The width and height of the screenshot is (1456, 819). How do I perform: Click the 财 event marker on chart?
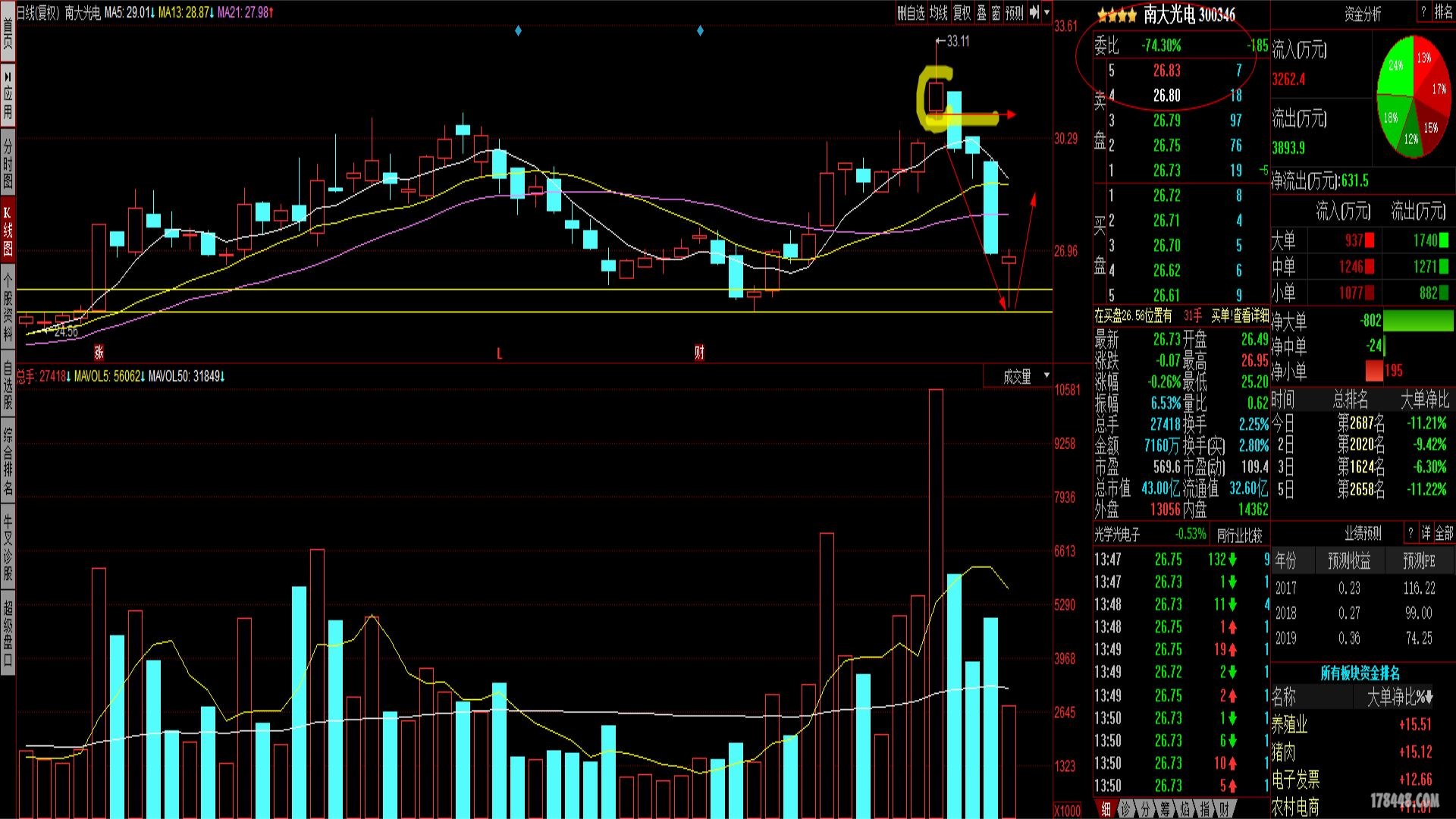point(699,352)
